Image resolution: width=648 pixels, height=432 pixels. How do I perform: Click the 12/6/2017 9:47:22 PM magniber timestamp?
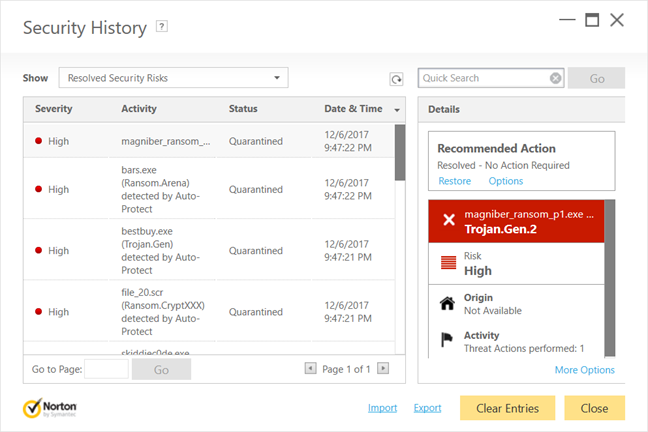pos(348,141)
